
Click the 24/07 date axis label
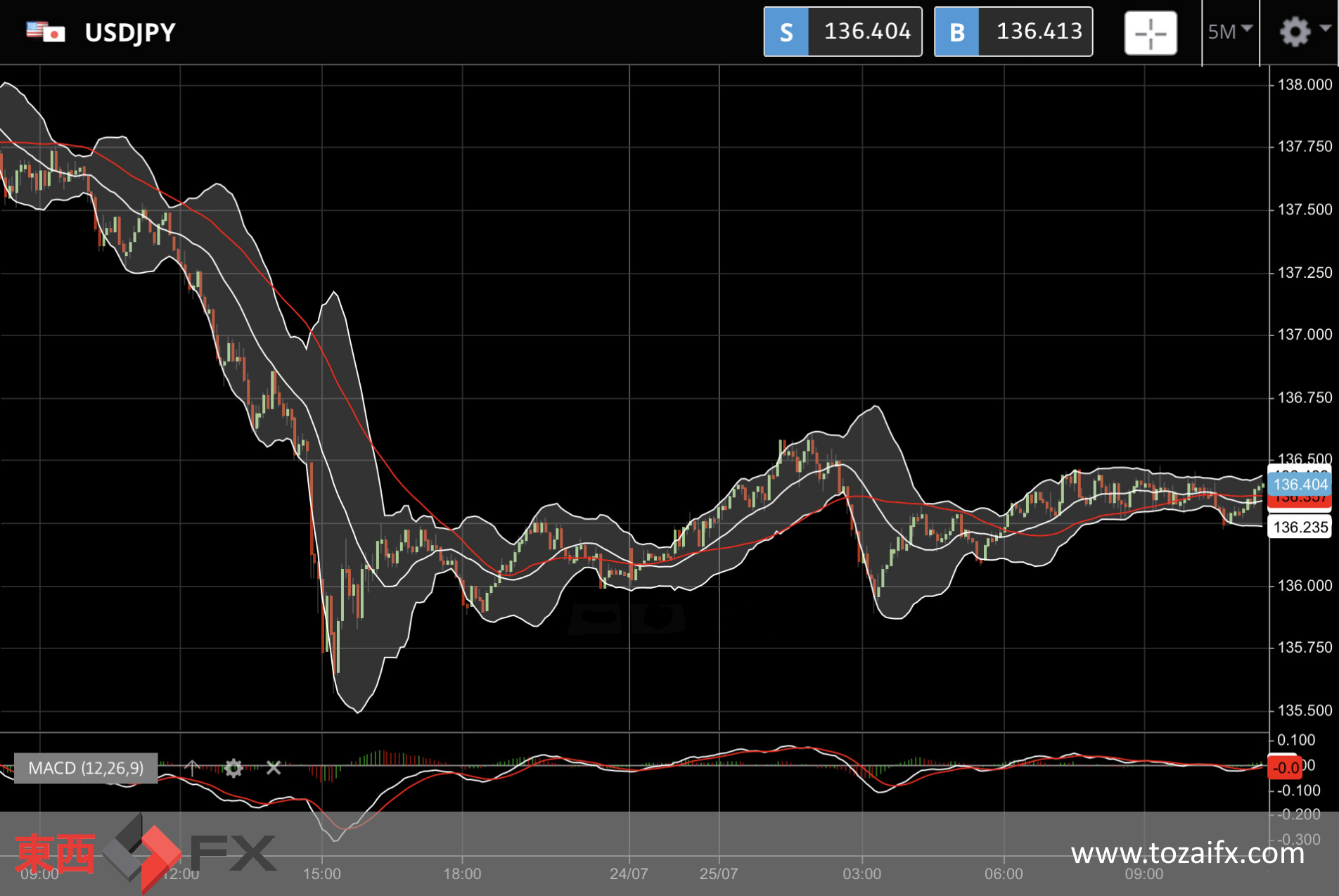point(629,873)
